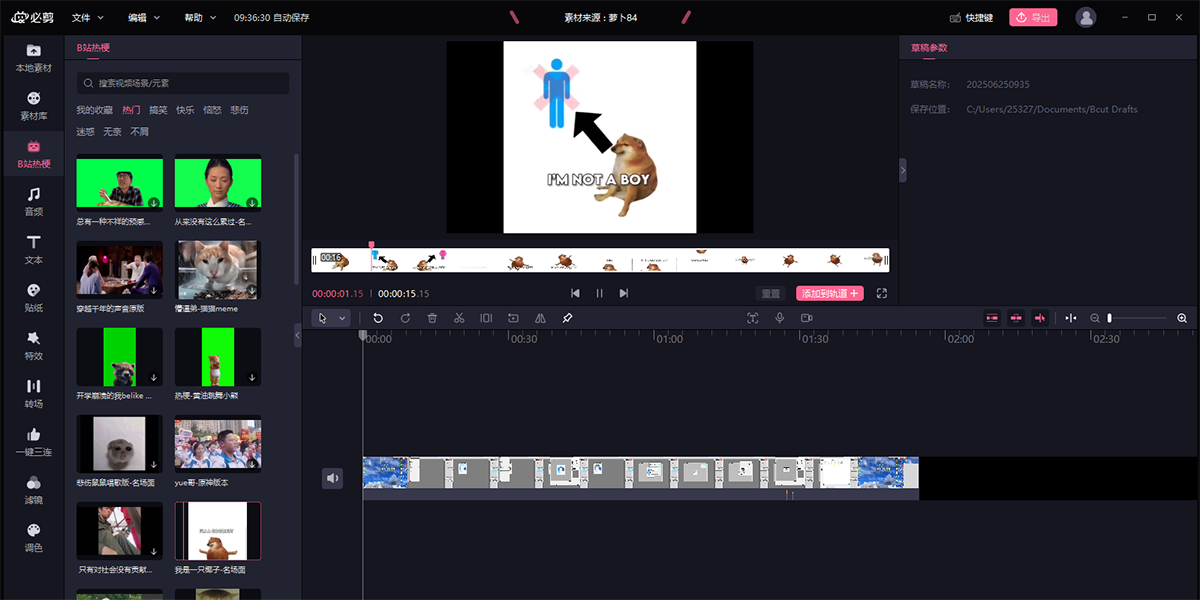Select the mirror flip tool
The image size is (1200, 600).
pos(540,317)
